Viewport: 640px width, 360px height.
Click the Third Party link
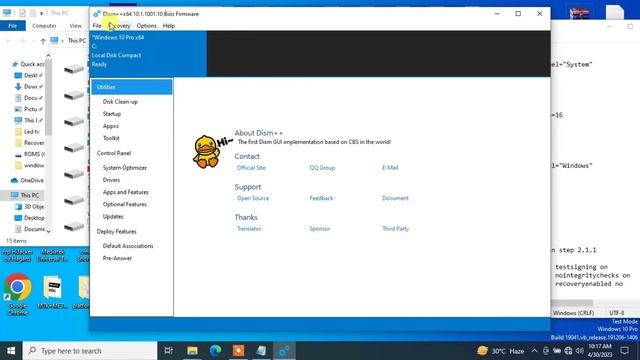click(x=395, y=229)
